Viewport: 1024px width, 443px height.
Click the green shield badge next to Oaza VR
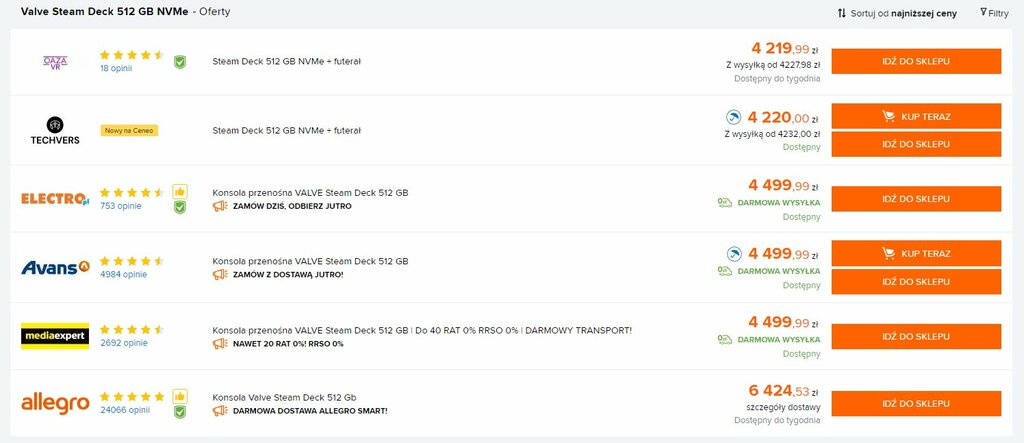[x=180, y=62]
